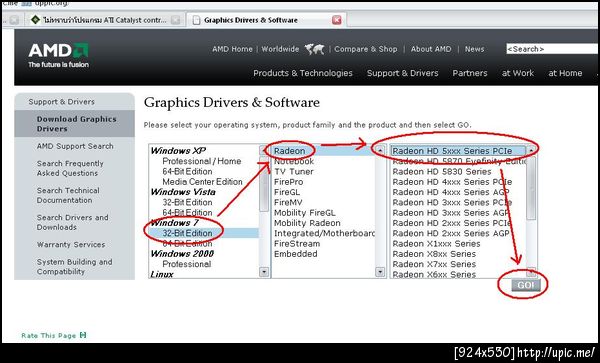Screen dimensions: 600x363
Task: Open Search Drivers and Downloads
Action: coord(72,222)
